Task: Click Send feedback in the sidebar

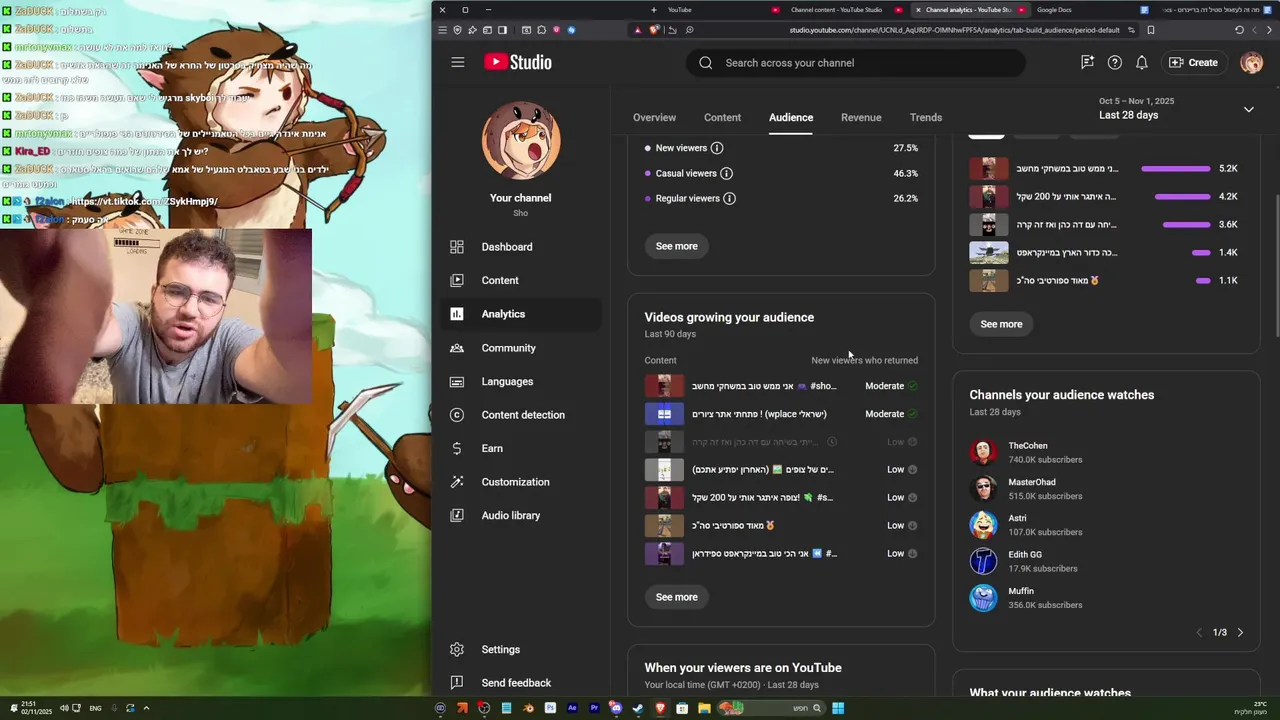Action: [521, 683]
